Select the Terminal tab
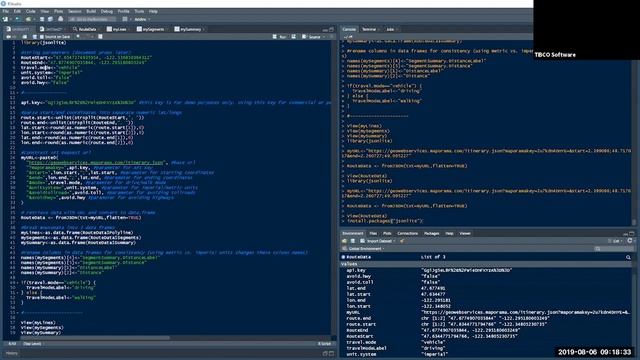640x360 pixels. pyautogui.click(x=370, y=29)
